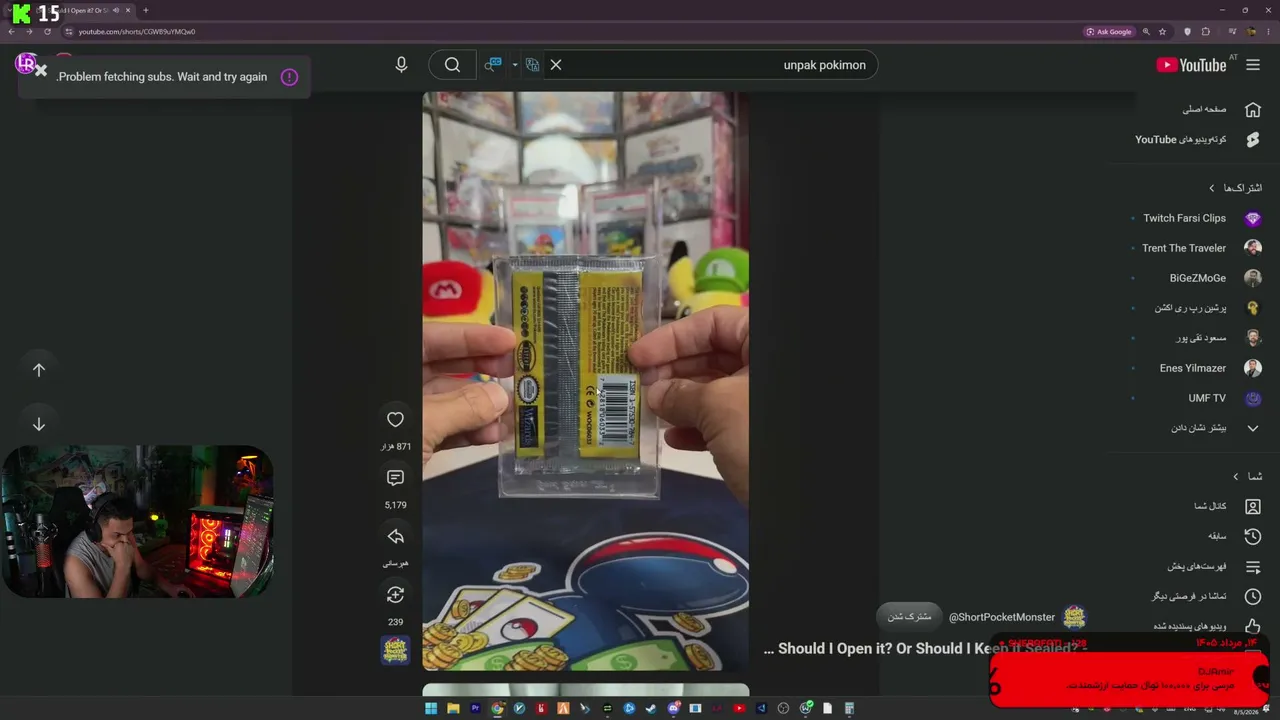Share the Short with the arrow icon

coord(395,537)
